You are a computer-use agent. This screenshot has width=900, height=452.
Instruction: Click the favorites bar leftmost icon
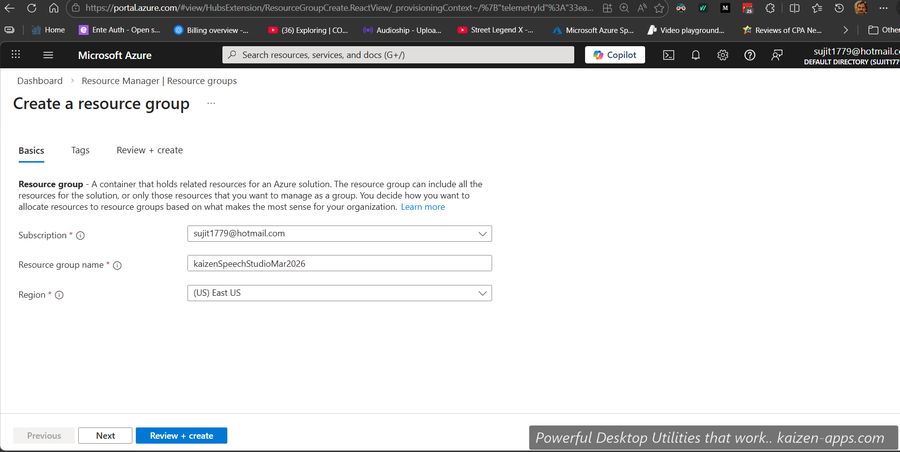coord(9,30)
